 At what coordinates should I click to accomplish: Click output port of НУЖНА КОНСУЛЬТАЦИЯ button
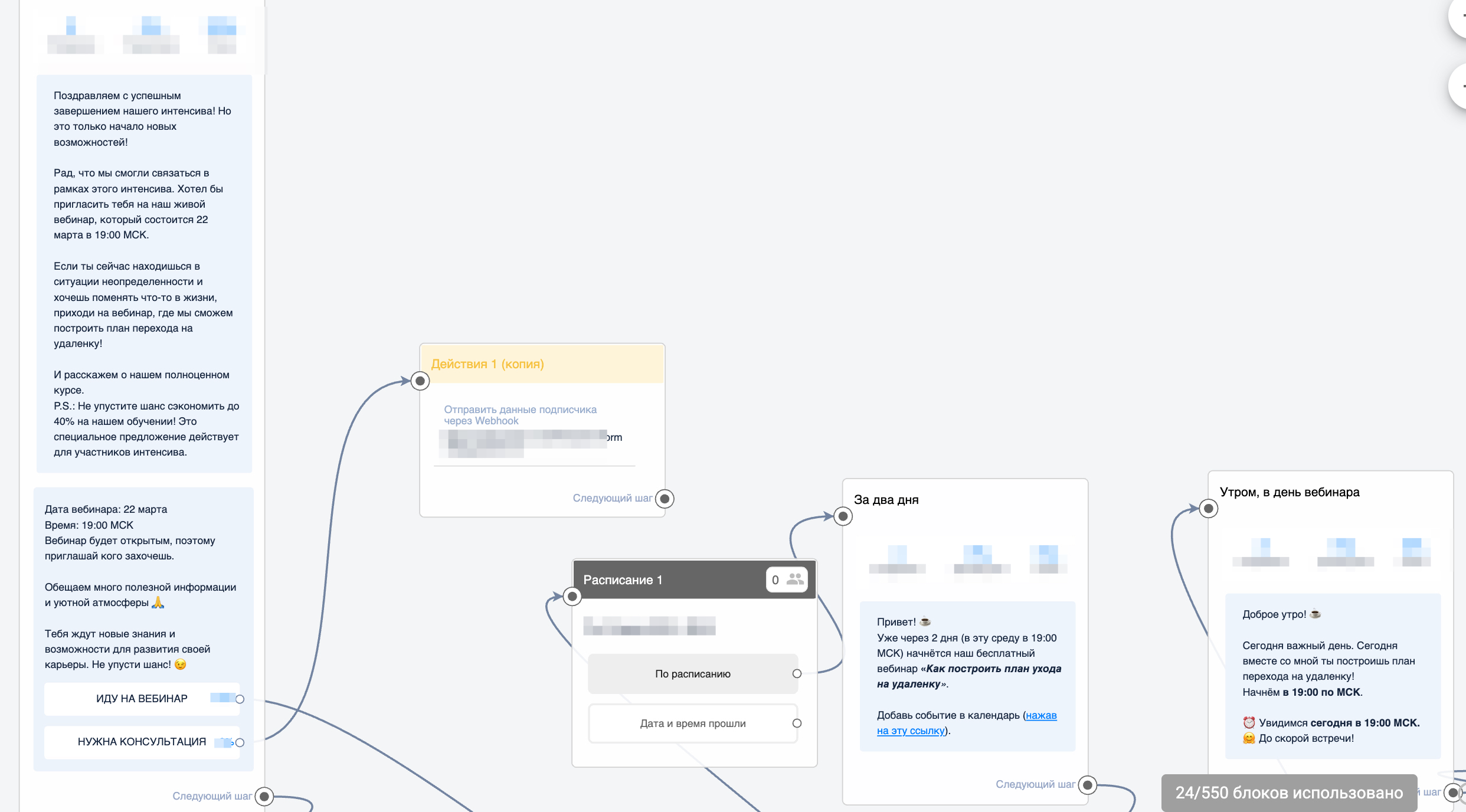pos(240,742)
